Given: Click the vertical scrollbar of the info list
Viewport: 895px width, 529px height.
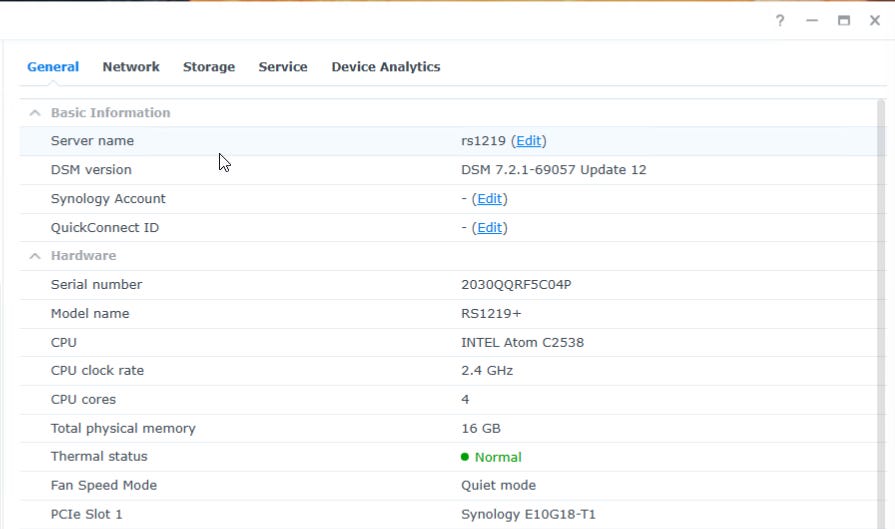Looking at the screenshot, I should (881, 314).
